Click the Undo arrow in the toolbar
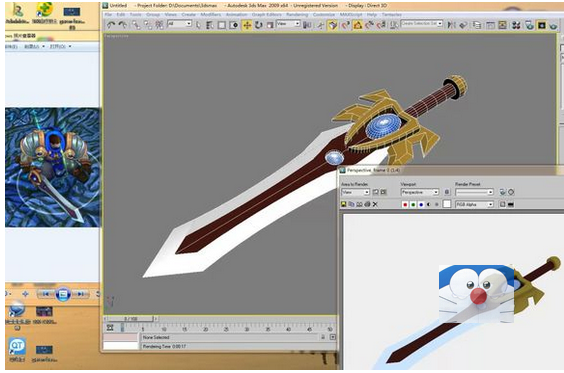 coord(111,25)
